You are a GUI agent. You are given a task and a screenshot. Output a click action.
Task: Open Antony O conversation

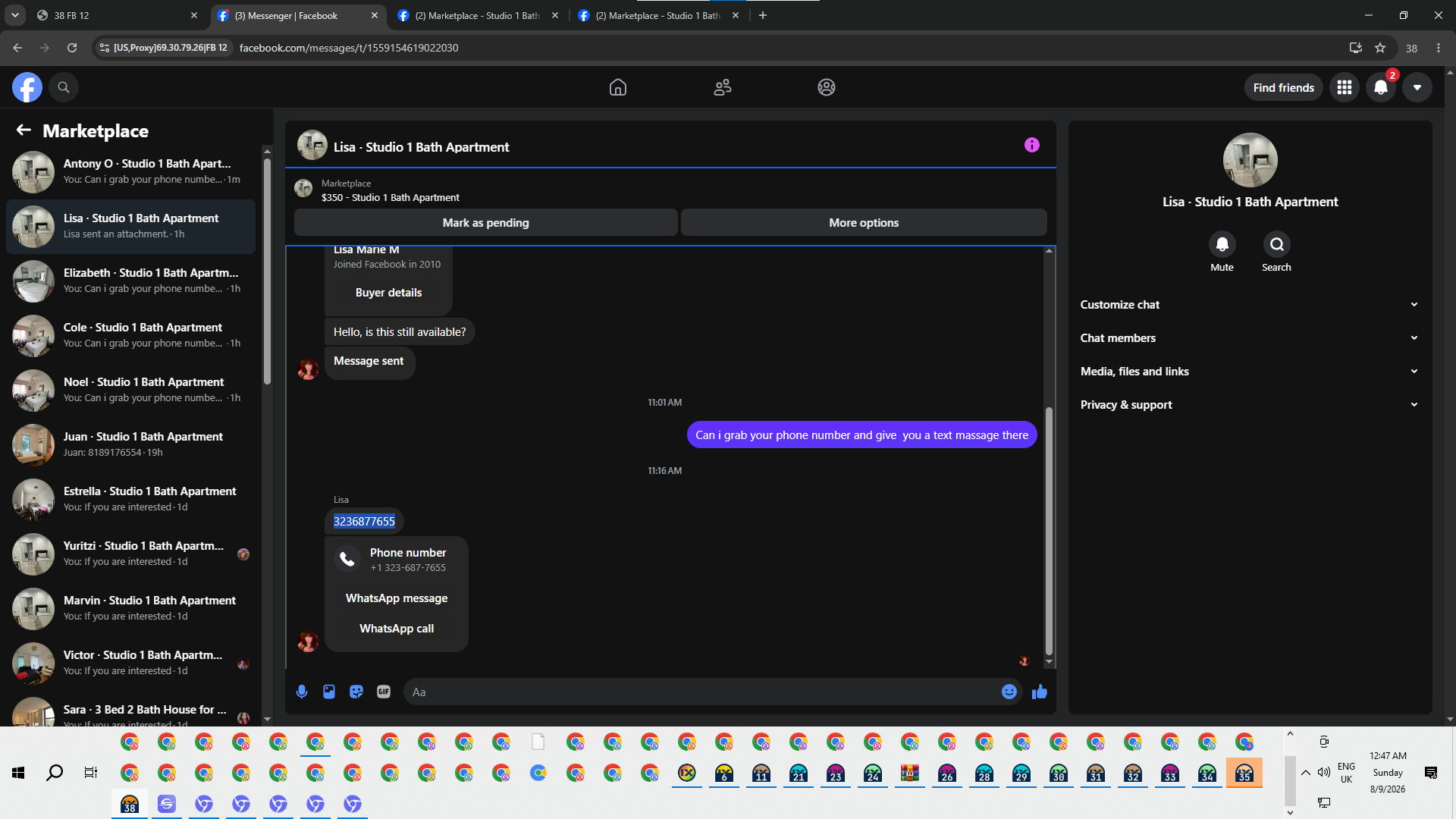(130, 172)
